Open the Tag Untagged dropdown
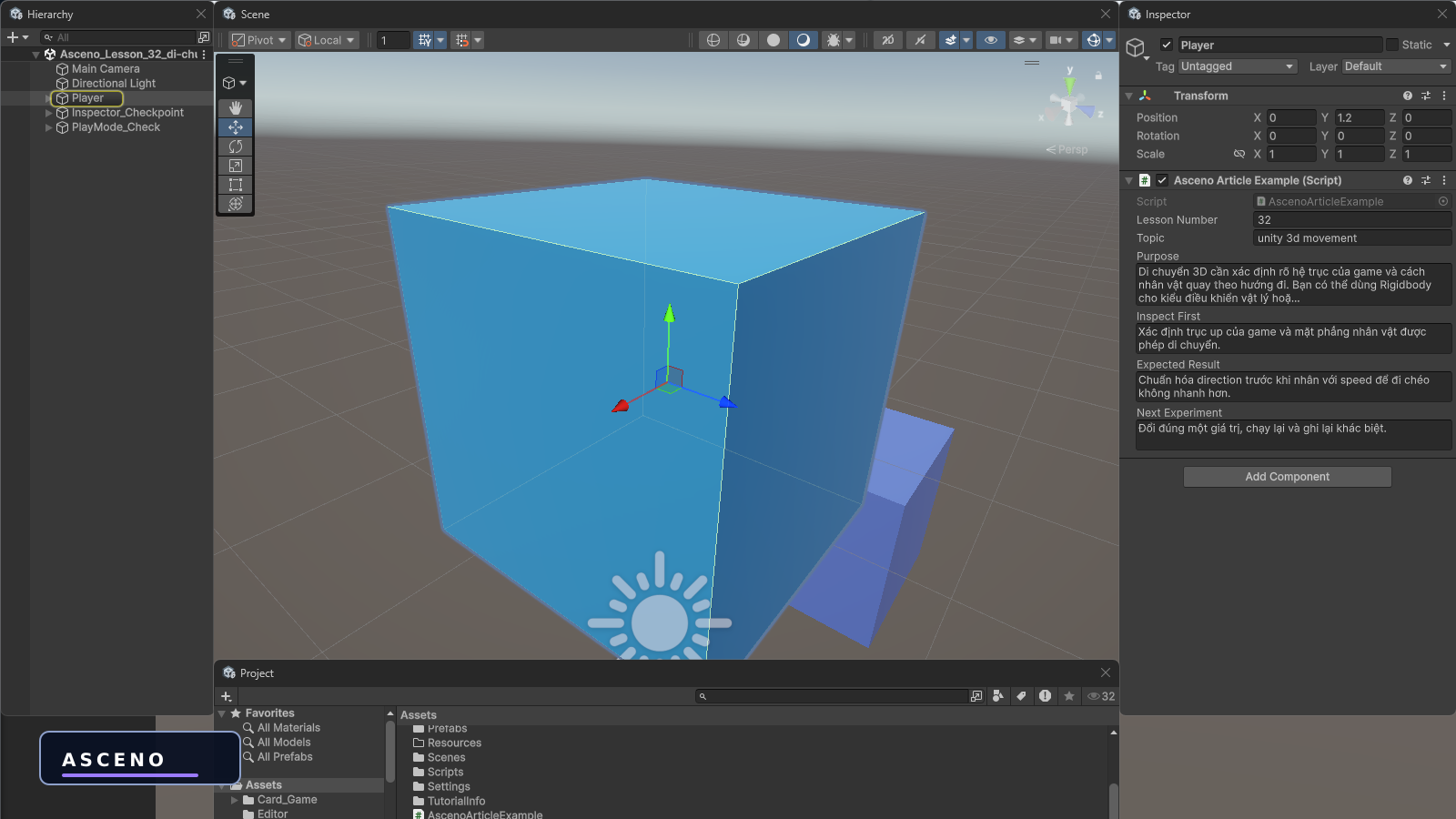 pos(1238,66)
